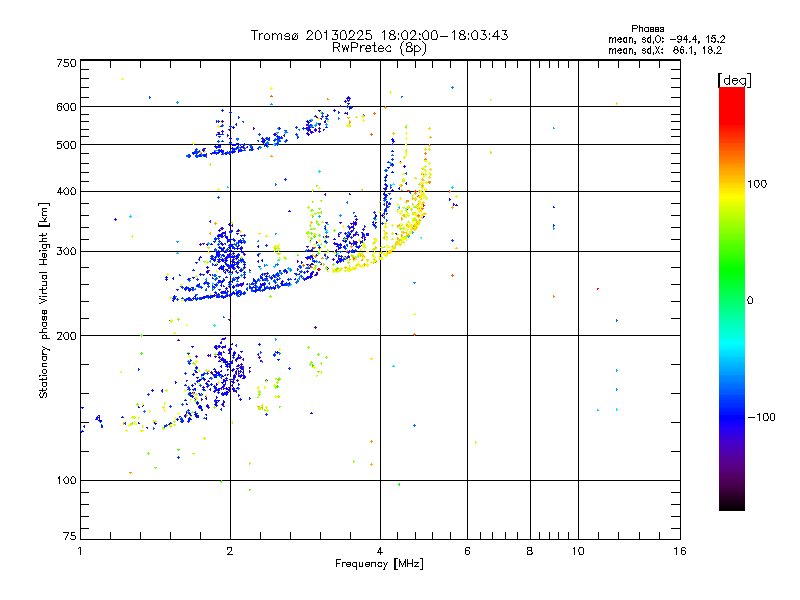
Task: Click y-axis tick label '600'
Action: pos(66,107)
